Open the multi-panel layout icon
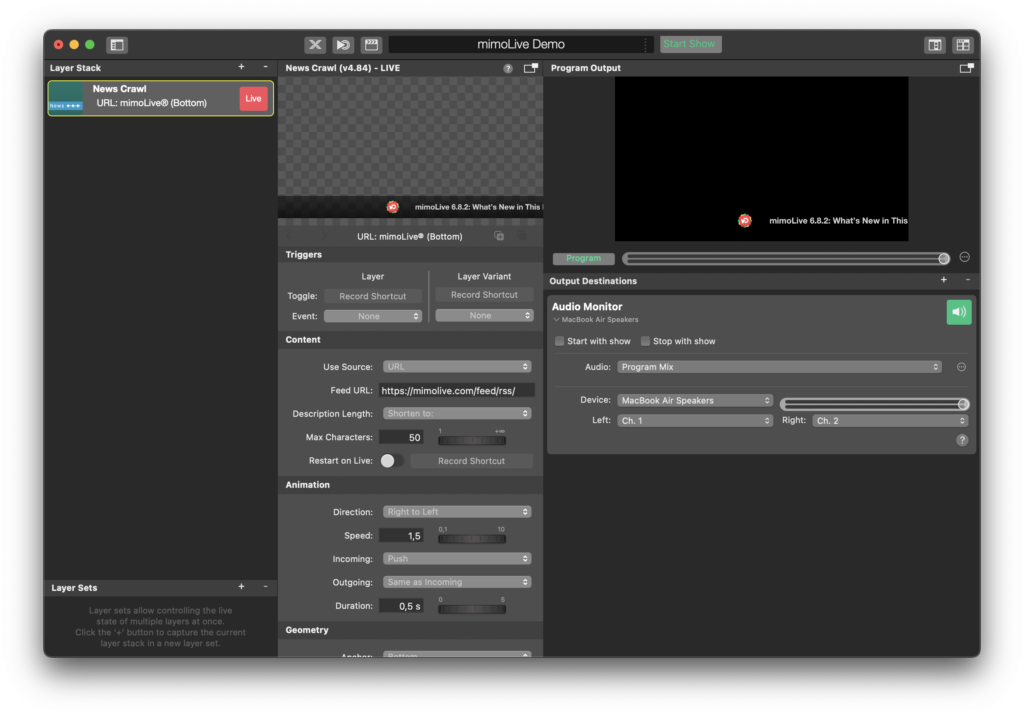 [x=963, y=44]
